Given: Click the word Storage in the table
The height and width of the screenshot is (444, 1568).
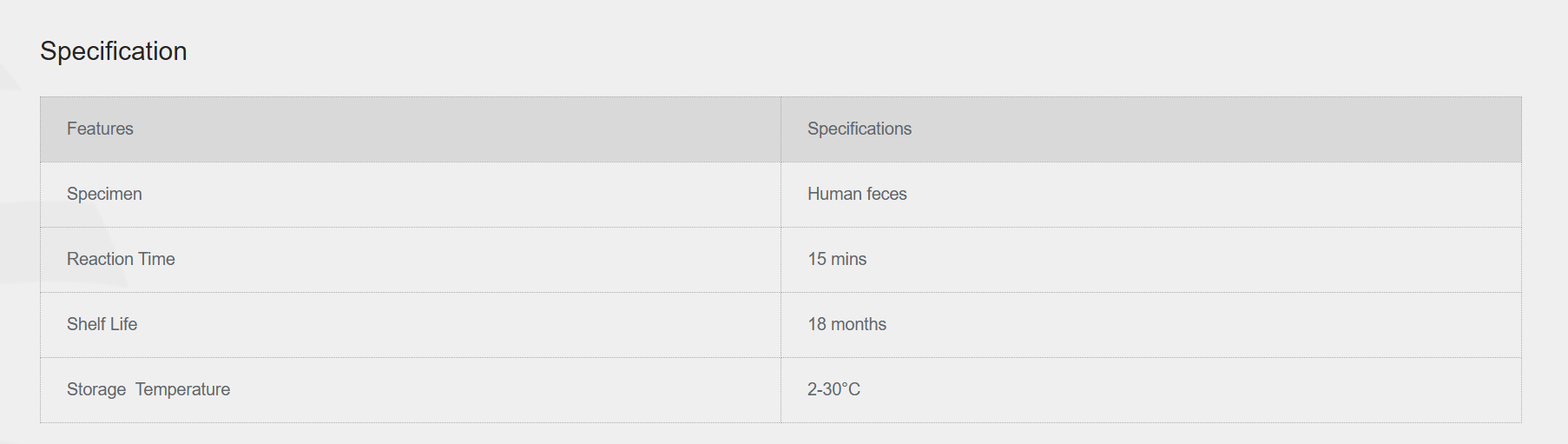Looking at the screenshot, I should (96, 389).
